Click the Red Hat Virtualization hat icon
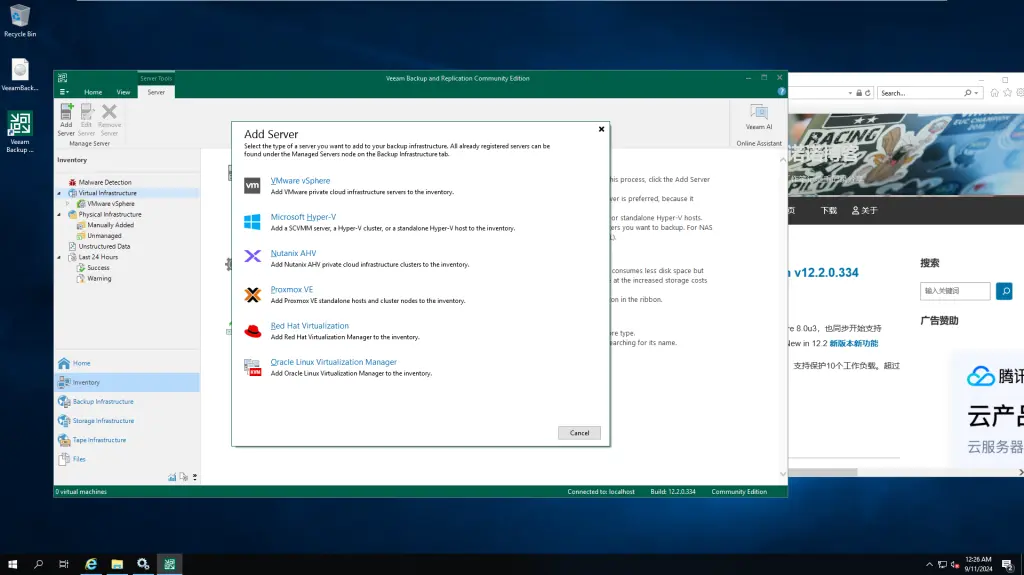 252,330
